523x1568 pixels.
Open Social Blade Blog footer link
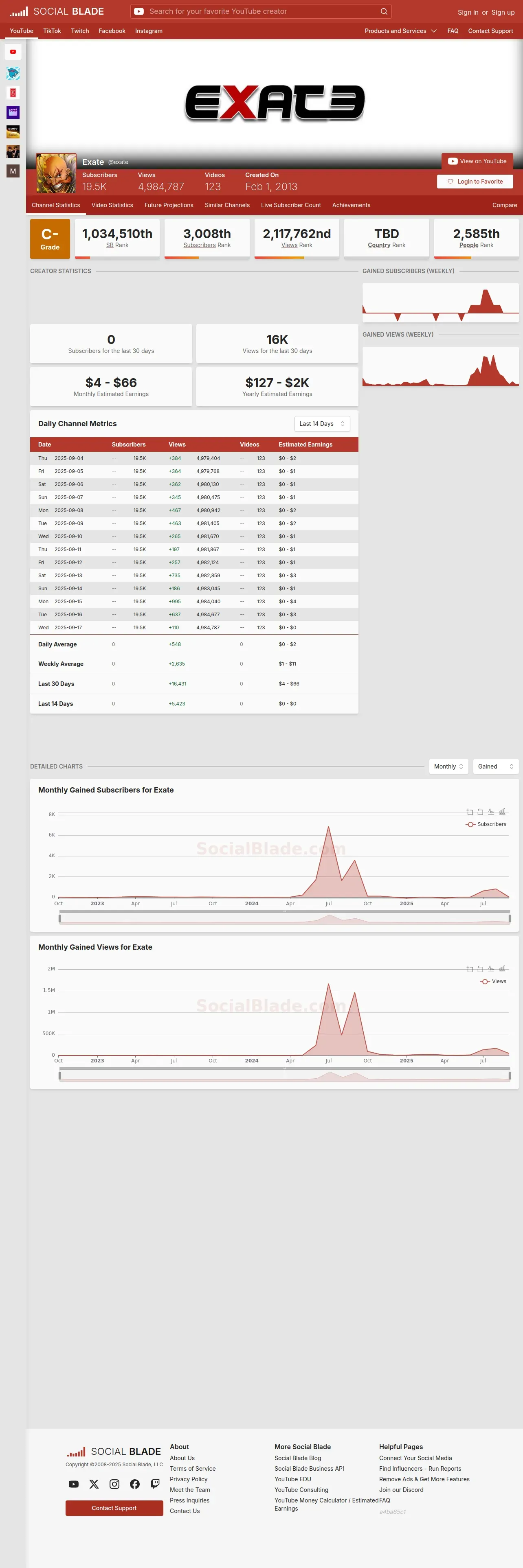point(298,1458)
